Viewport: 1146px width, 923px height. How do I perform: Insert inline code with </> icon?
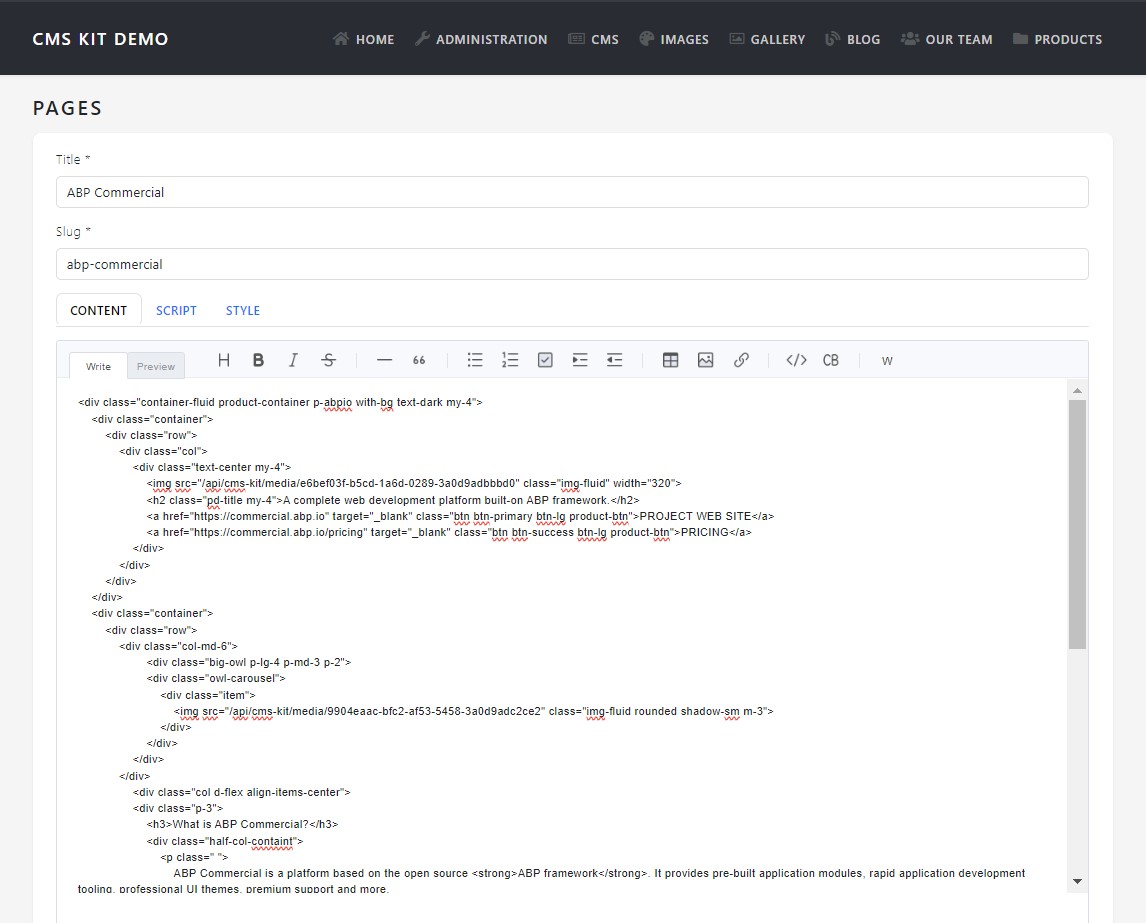796,360
